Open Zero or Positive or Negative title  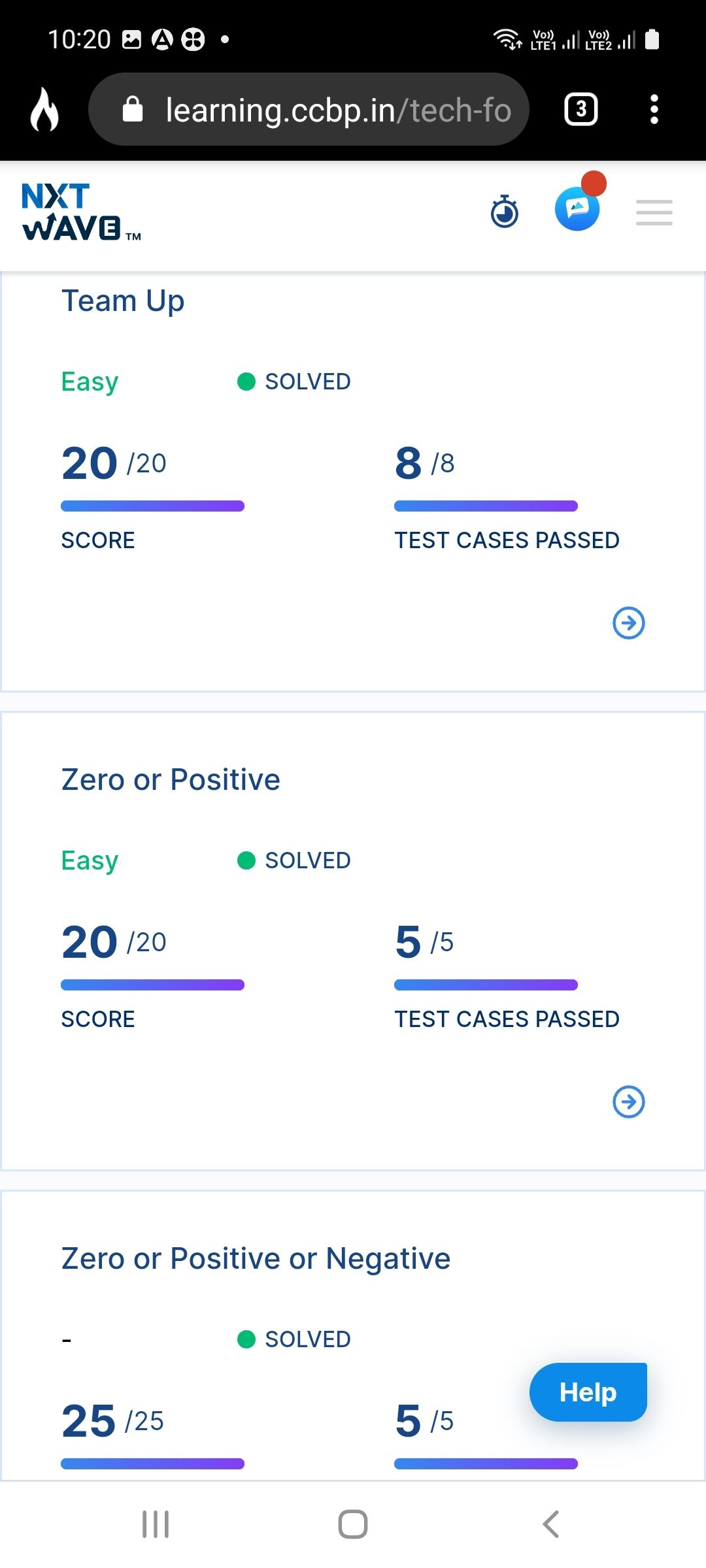pos(256,1258)
